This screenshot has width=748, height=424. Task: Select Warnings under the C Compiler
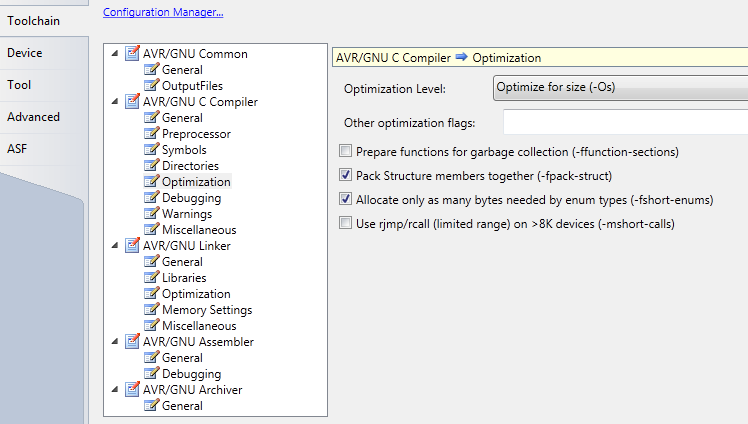click(187, 214)
